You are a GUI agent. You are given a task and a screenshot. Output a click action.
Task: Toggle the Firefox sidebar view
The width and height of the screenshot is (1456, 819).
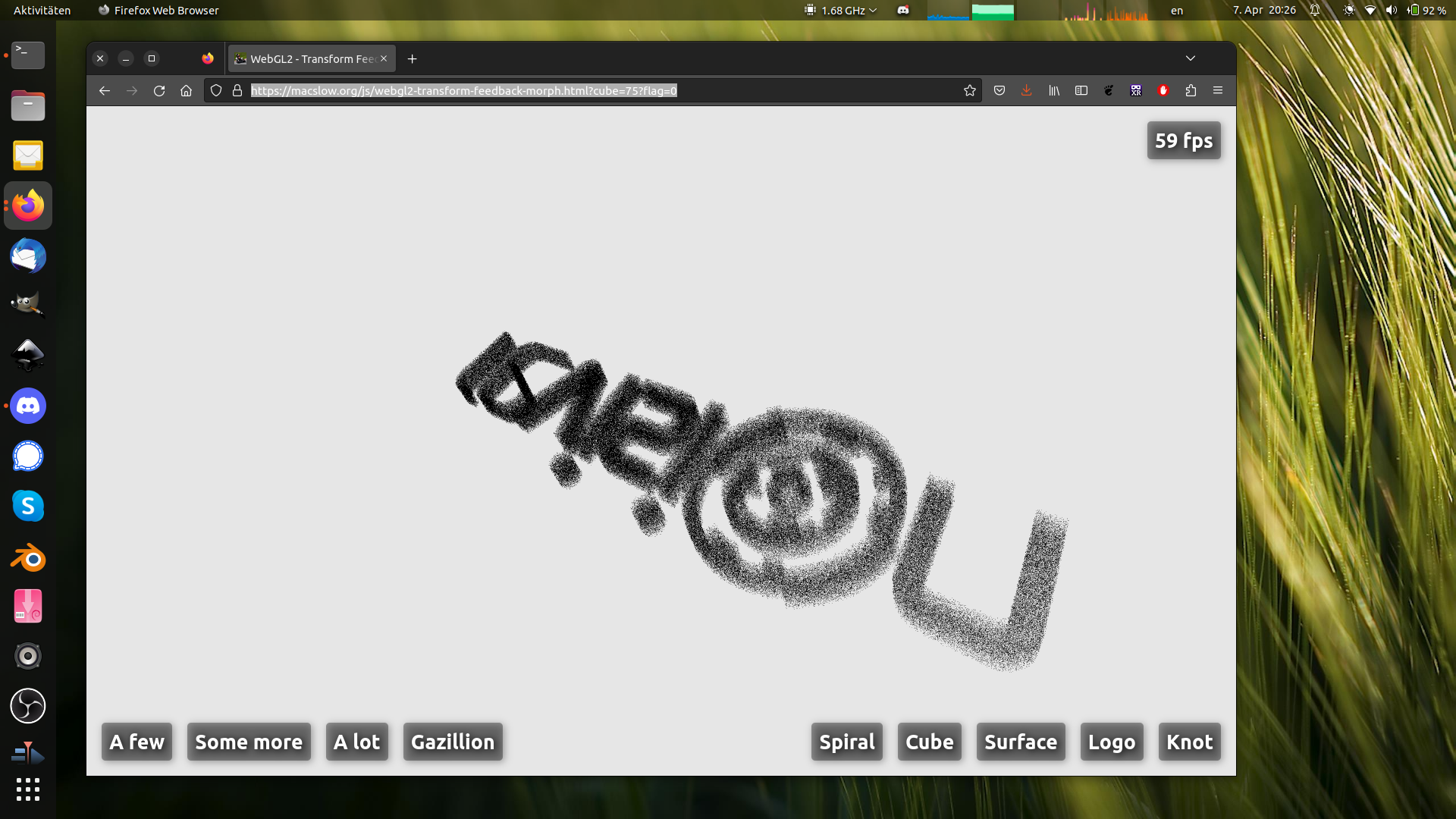[1081, 91]
